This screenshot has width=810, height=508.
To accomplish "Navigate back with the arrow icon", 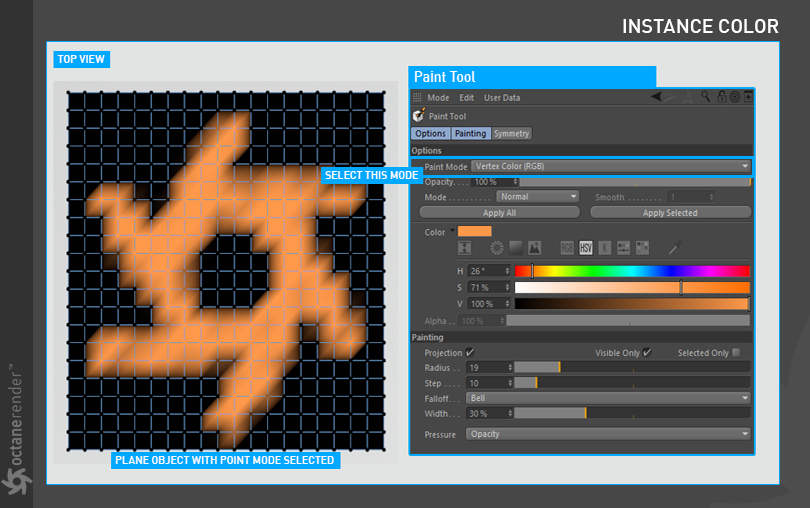I will (657, 97).
